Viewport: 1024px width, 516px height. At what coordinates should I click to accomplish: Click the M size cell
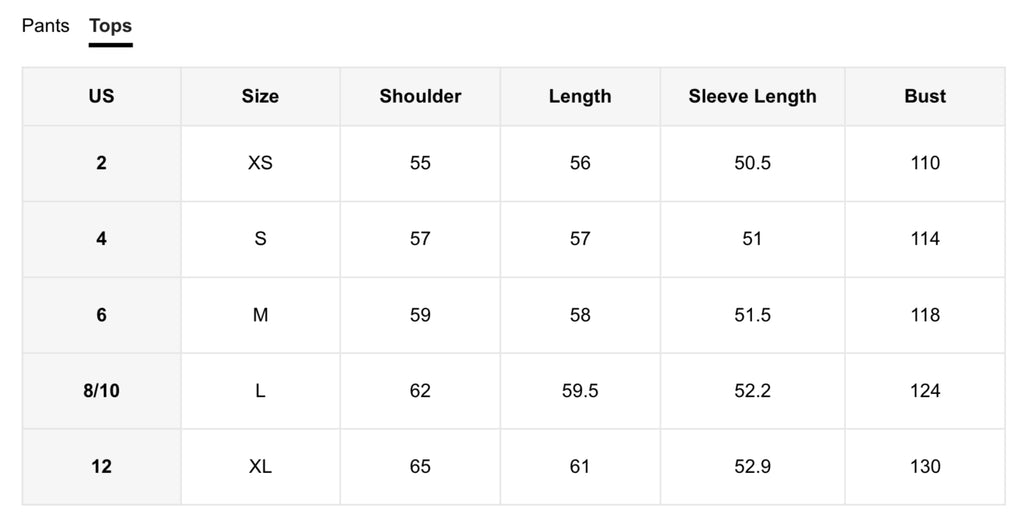tap(260, 315)
